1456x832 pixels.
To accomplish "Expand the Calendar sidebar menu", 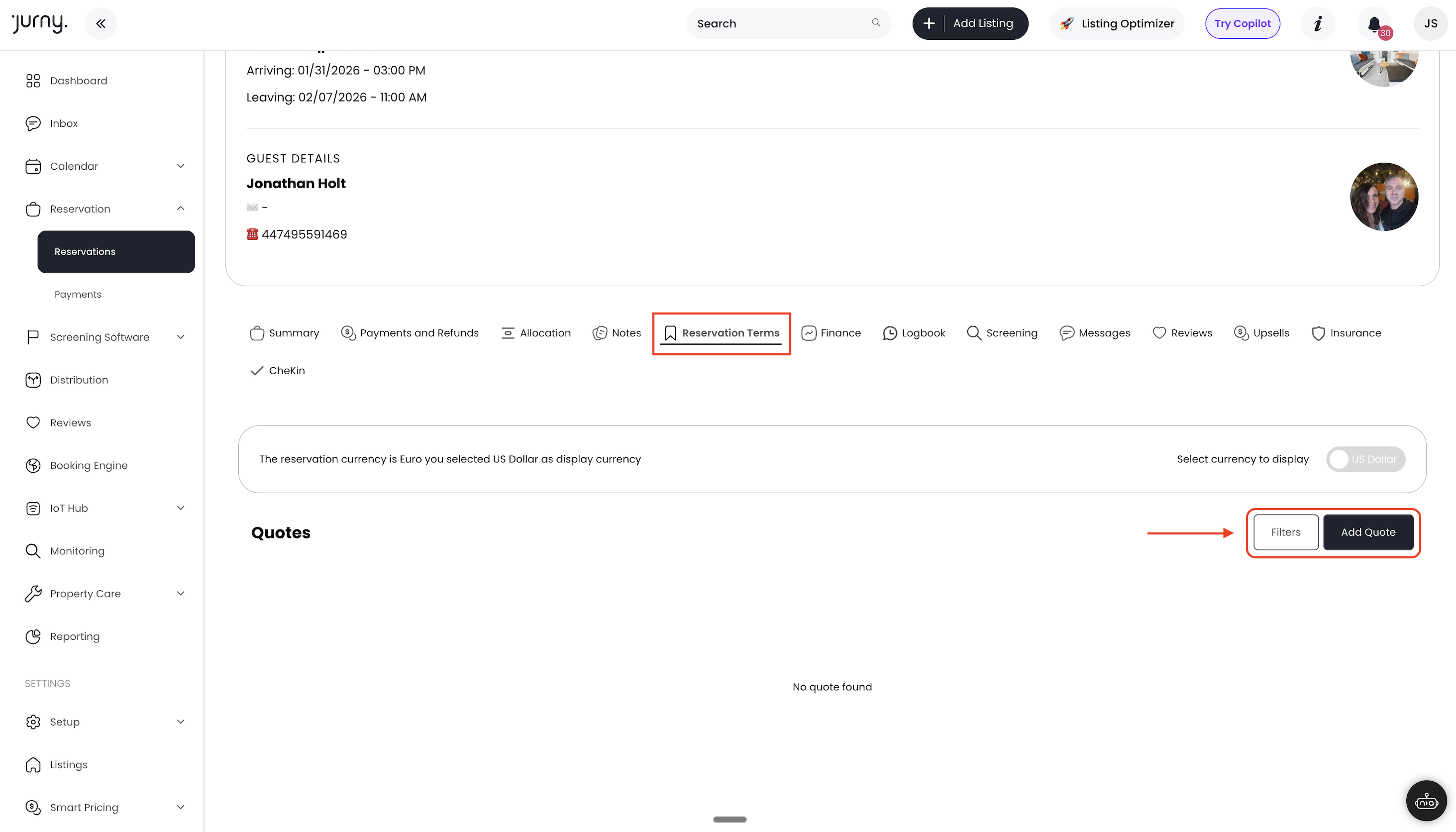I will [181, 166].
